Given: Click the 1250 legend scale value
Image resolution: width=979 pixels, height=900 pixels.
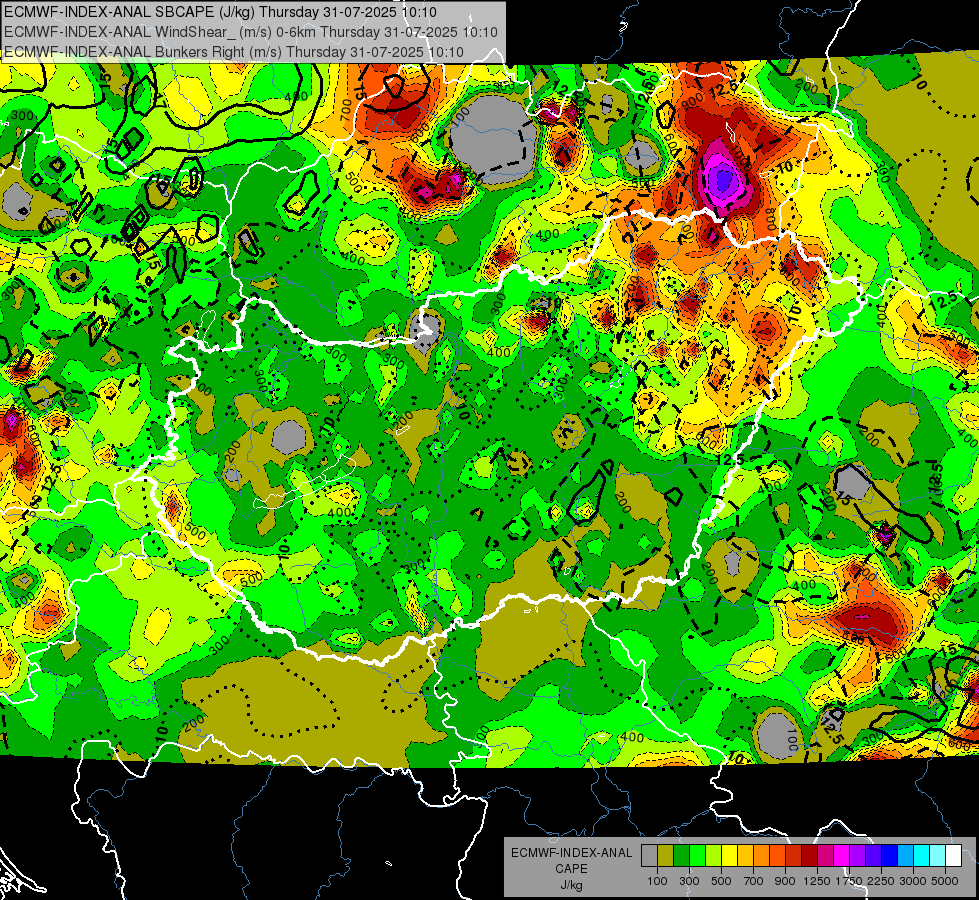Looking at the screenshot, I should pos(817,881).
